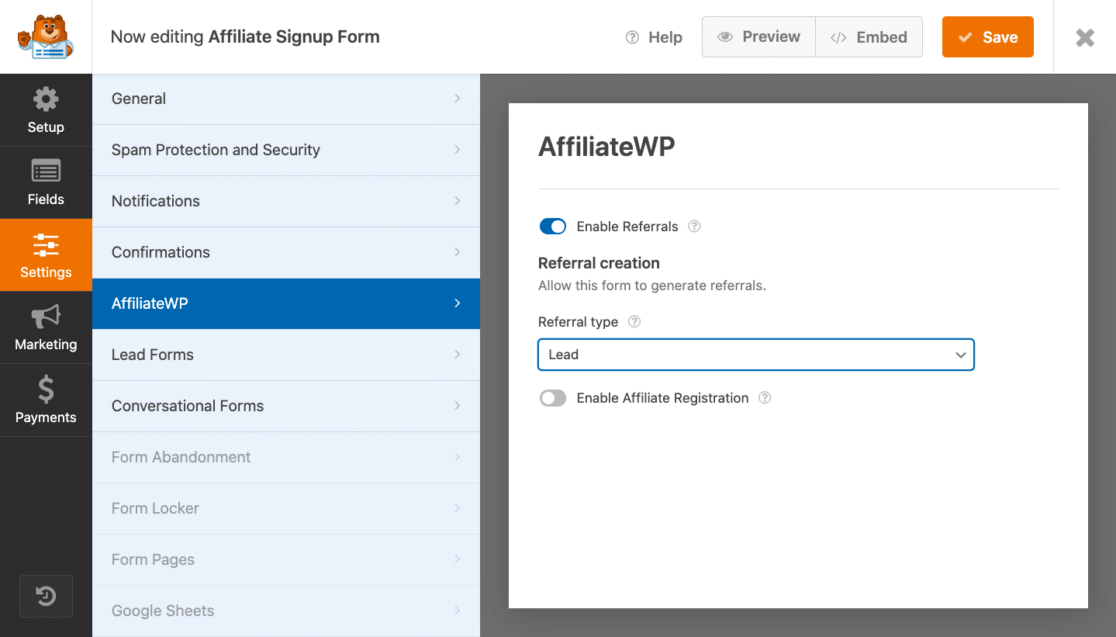Click the Embed button
1116x637 pixels.
(x=869, y=37)
